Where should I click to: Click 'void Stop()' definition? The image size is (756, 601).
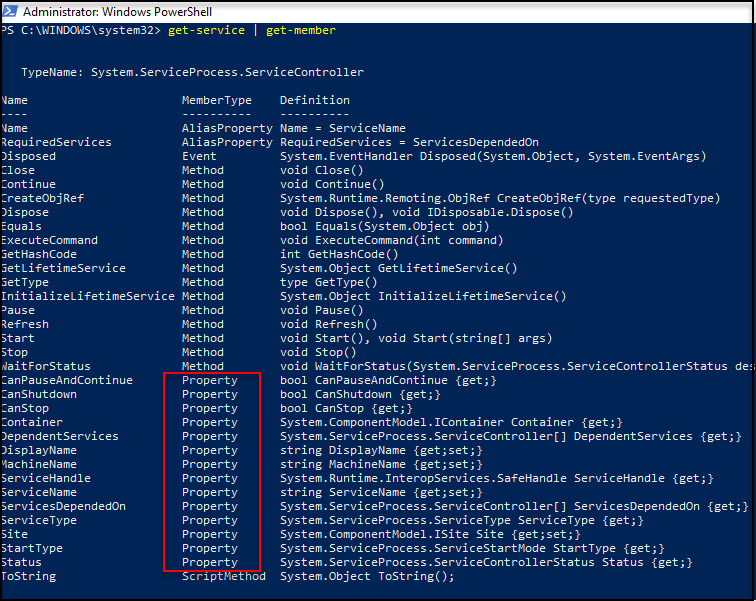pos(318,352)
